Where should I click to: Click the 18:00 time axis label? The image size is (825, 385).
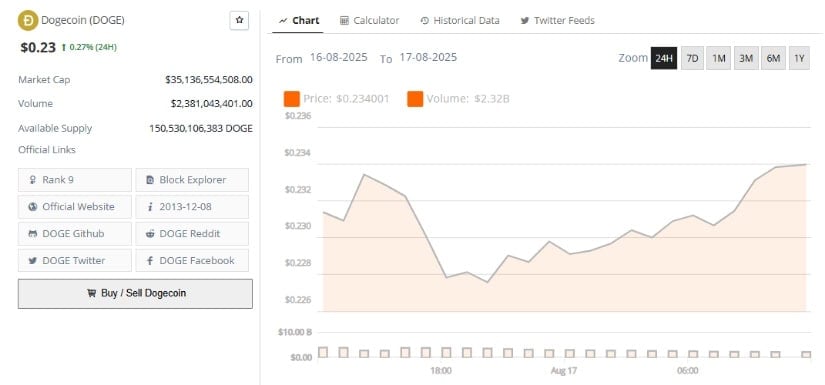441,371
